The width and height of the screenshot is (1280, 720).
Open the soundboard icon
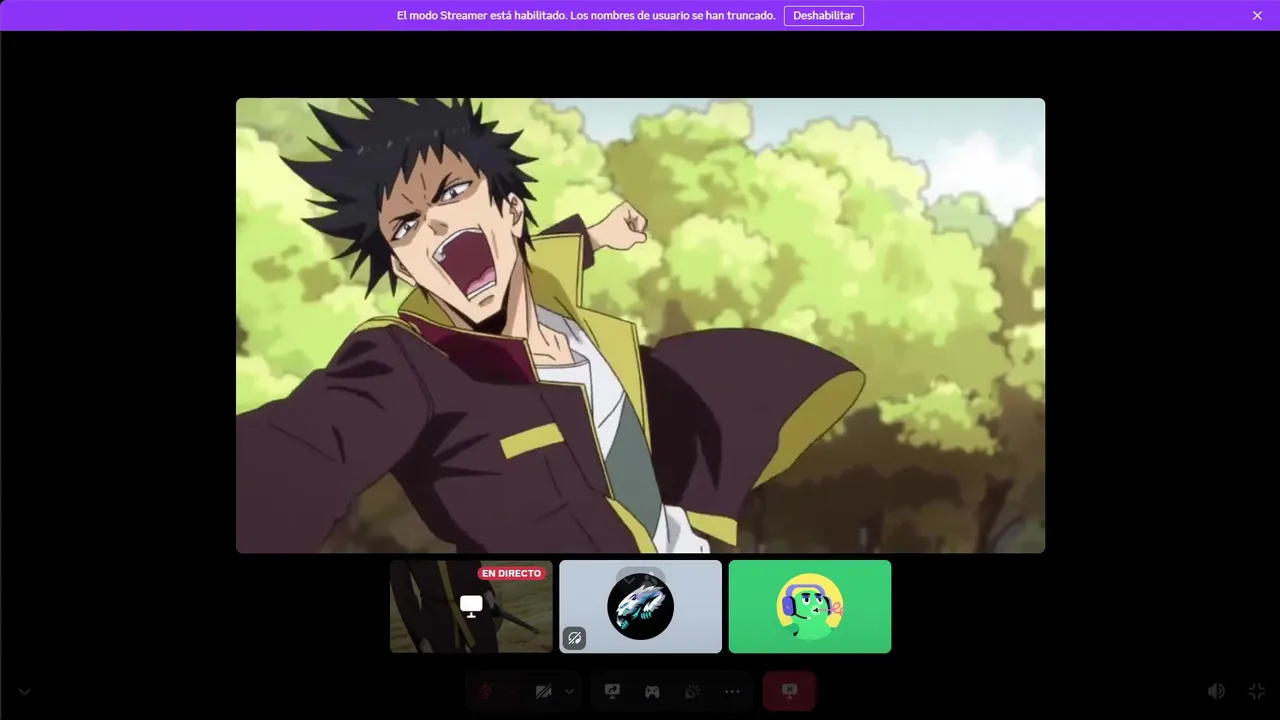click(x=692, y=691)
